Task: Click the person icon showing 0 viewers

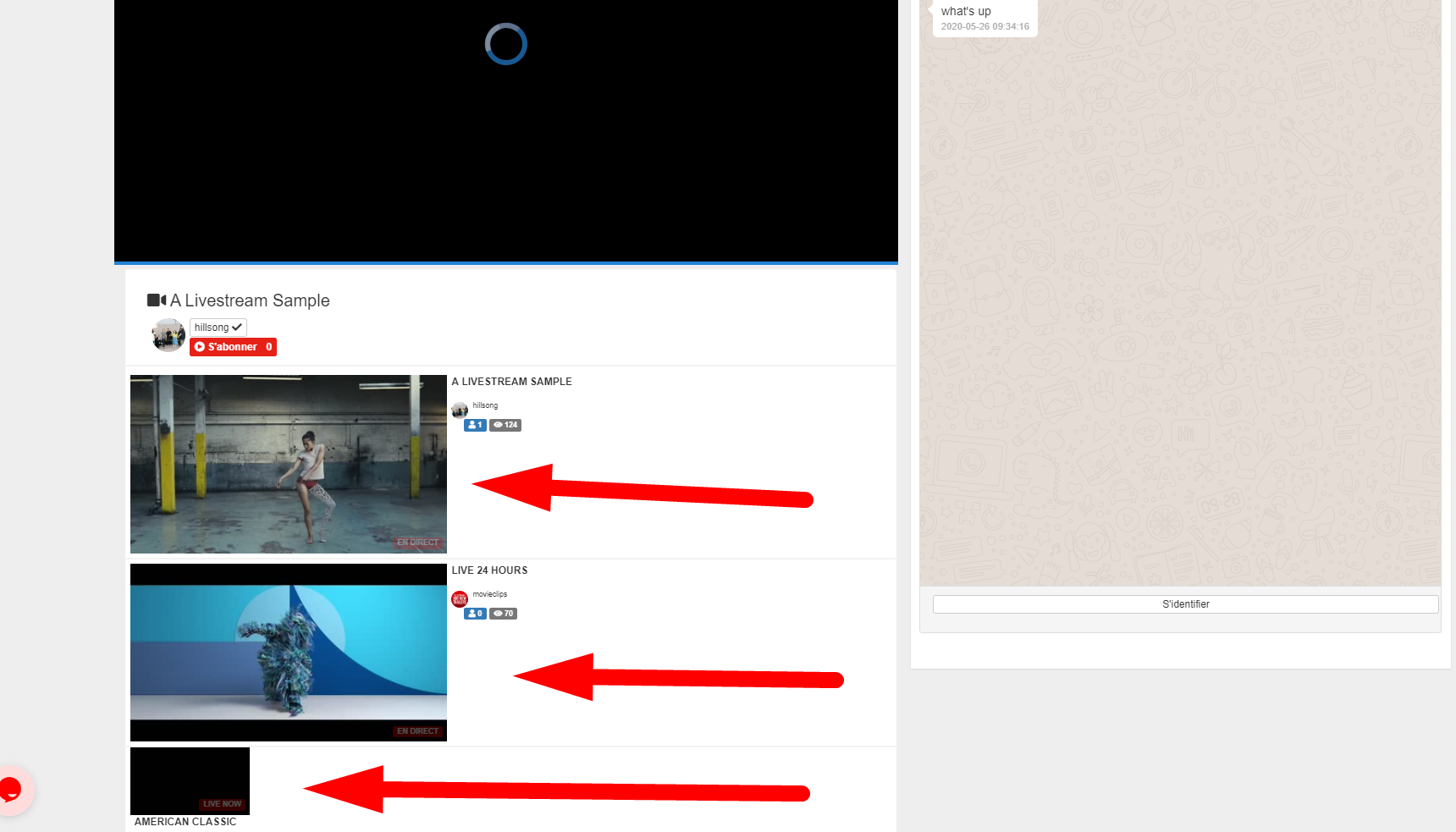Action: click(473, 613)
